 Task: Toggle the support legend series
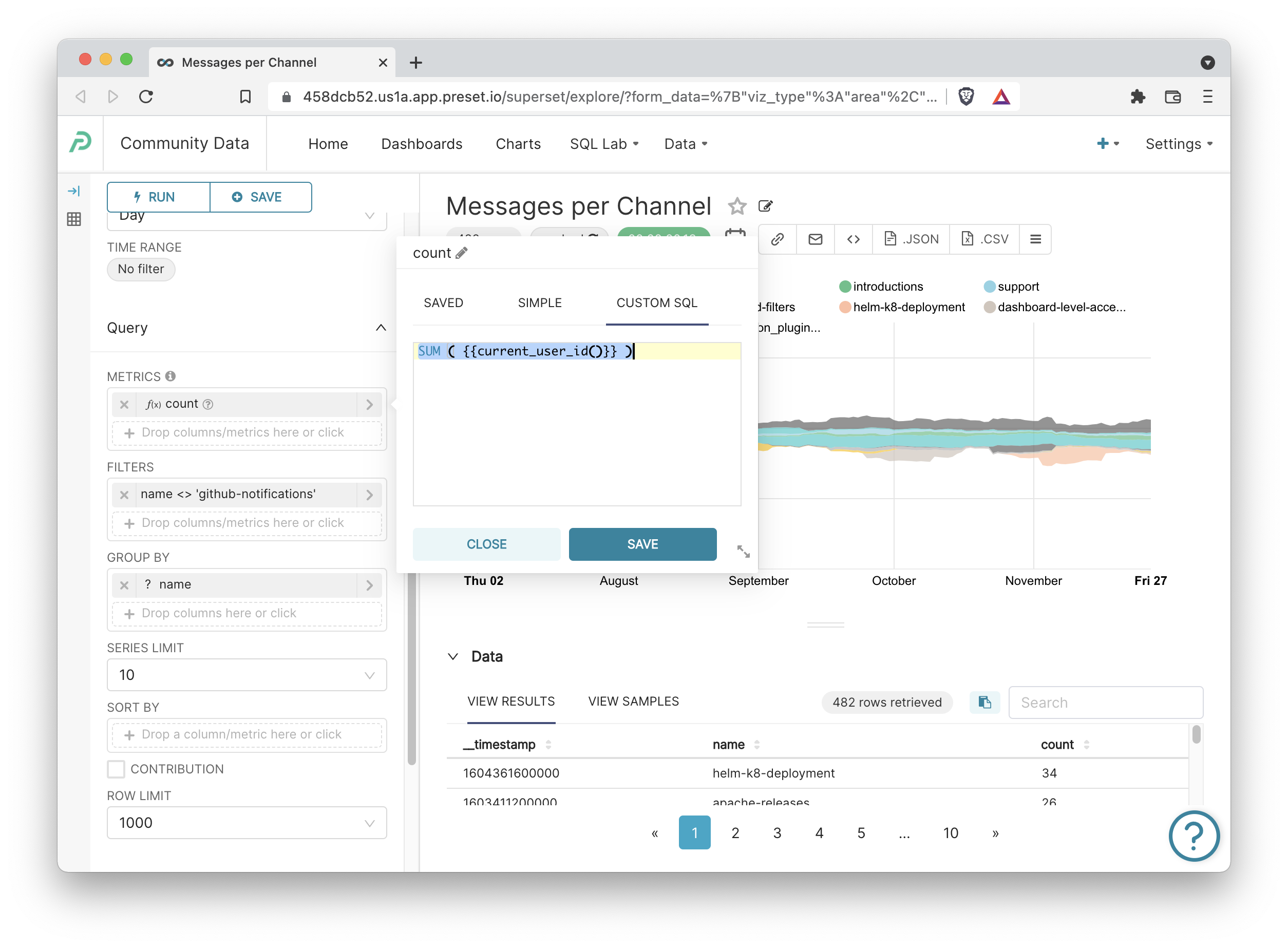[1017, 287]
